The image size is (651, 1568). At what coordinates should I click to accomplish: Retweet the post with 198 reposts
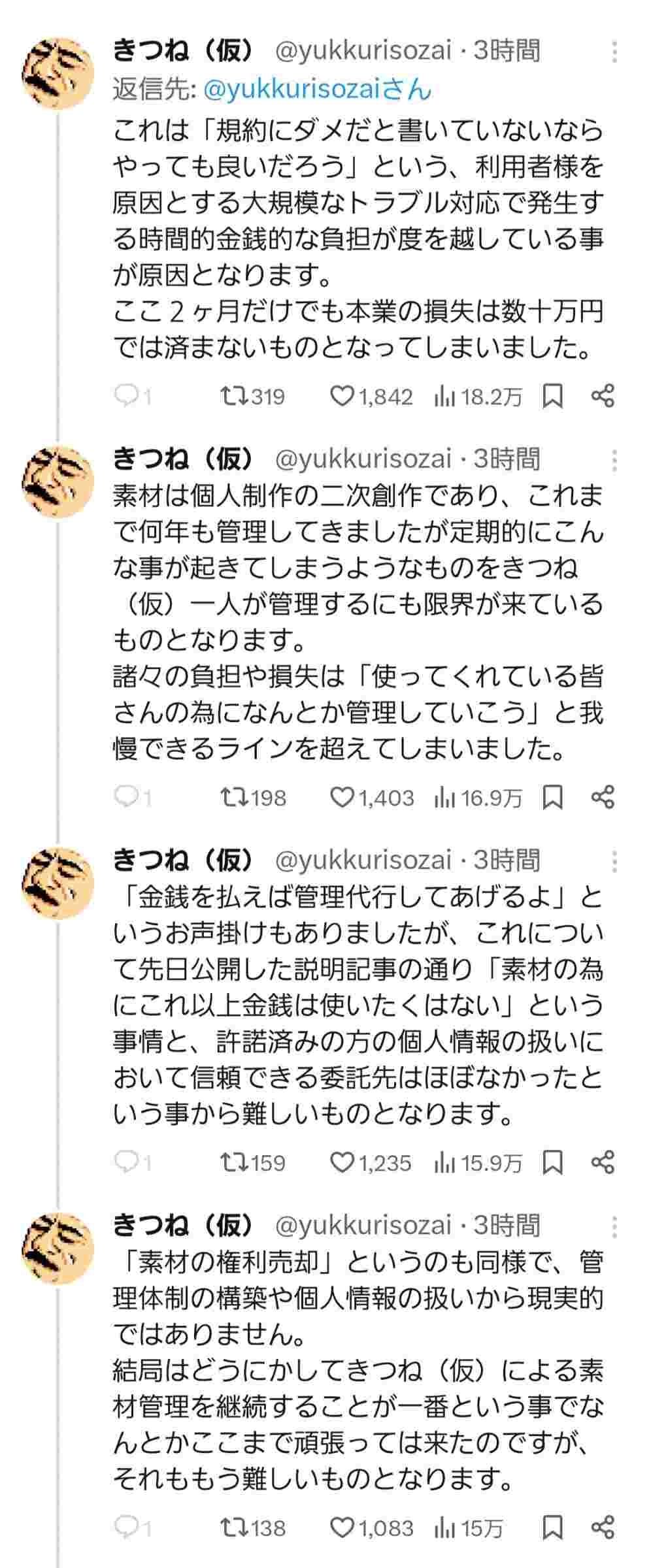pos(232,797)
